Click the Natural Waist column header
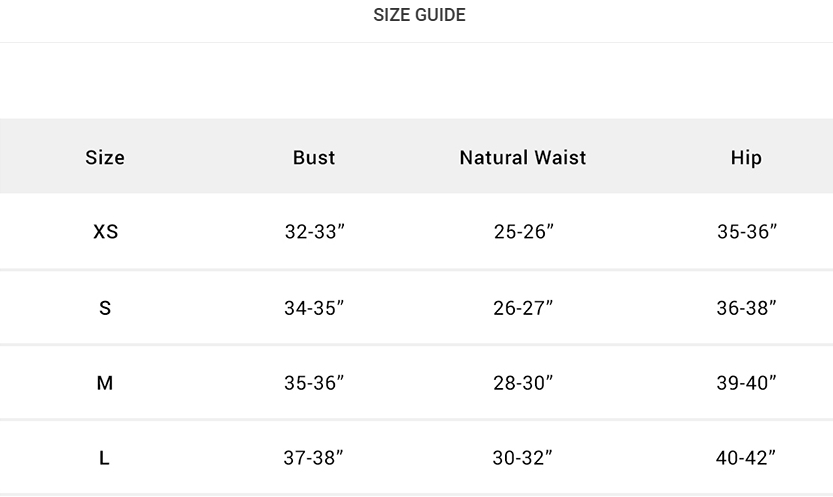Image resolution: width=833 pixels, height=497 pixels. (x=523, y=157)
